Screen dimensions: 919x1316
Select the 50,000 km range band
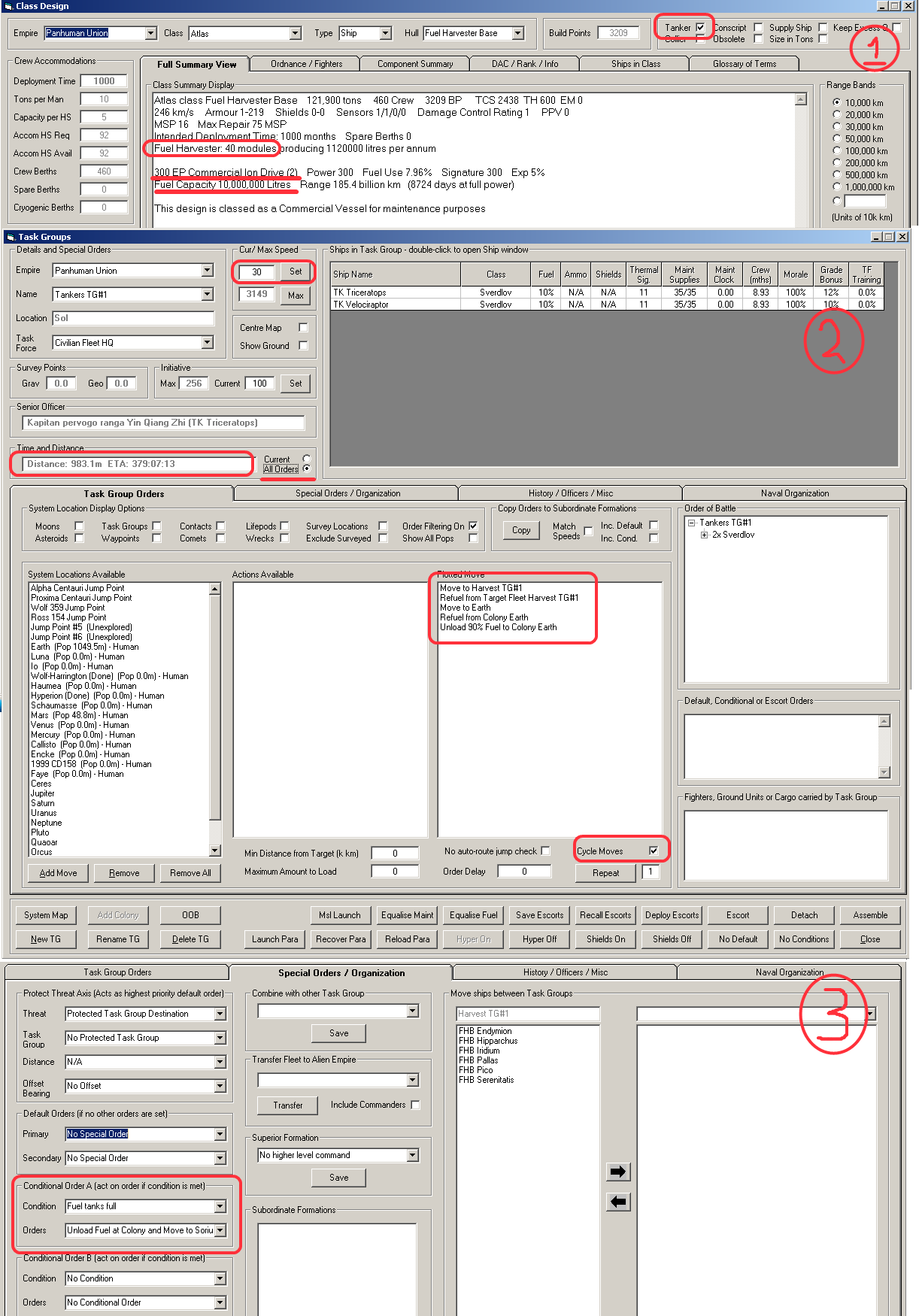point(836,138)
